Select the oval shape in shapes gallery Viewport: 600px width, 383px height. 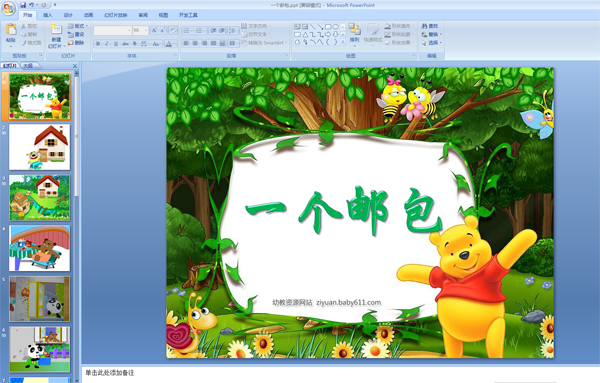coord(336,27)
